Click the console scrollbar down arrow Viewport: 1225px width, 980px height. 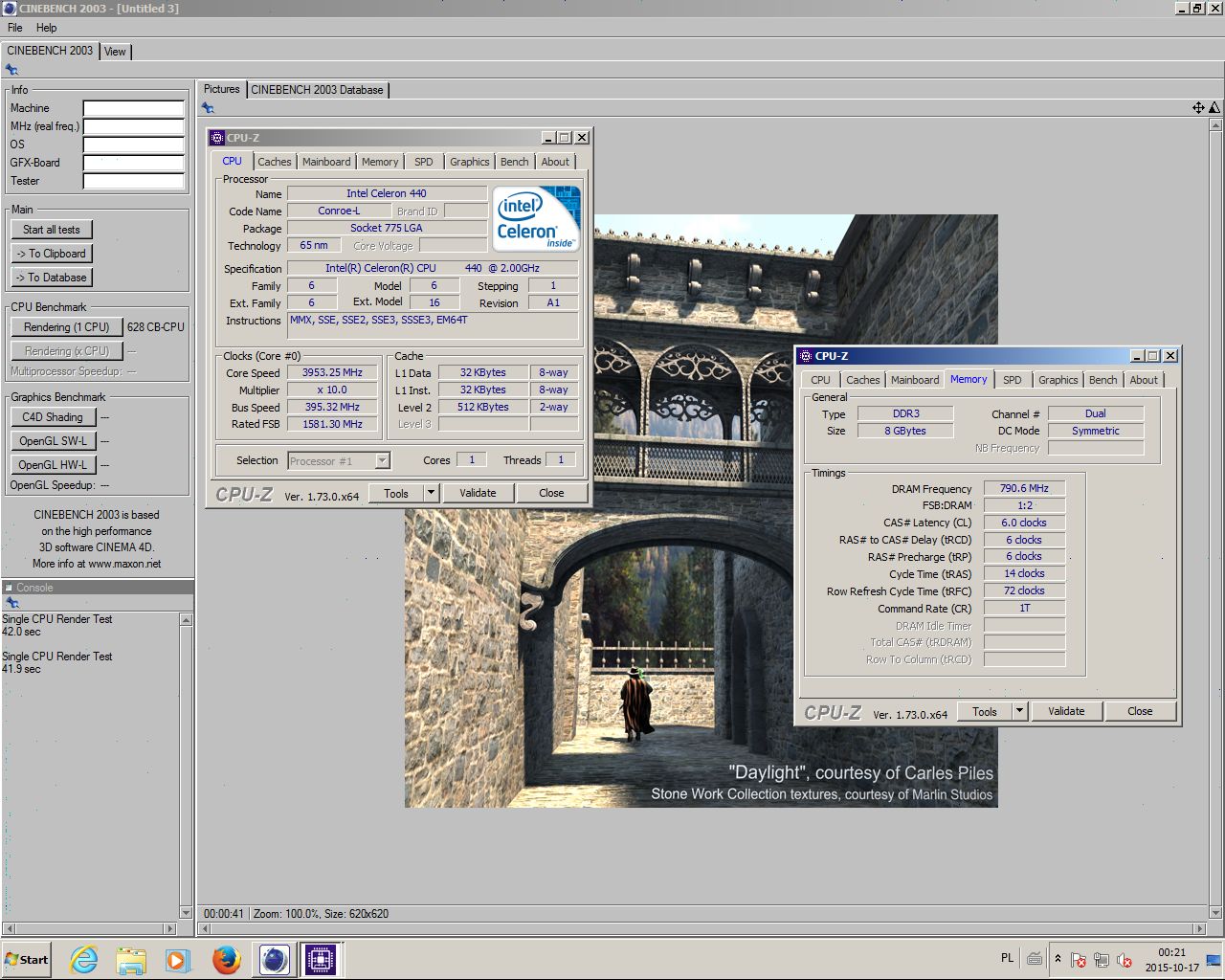point(186,913)
